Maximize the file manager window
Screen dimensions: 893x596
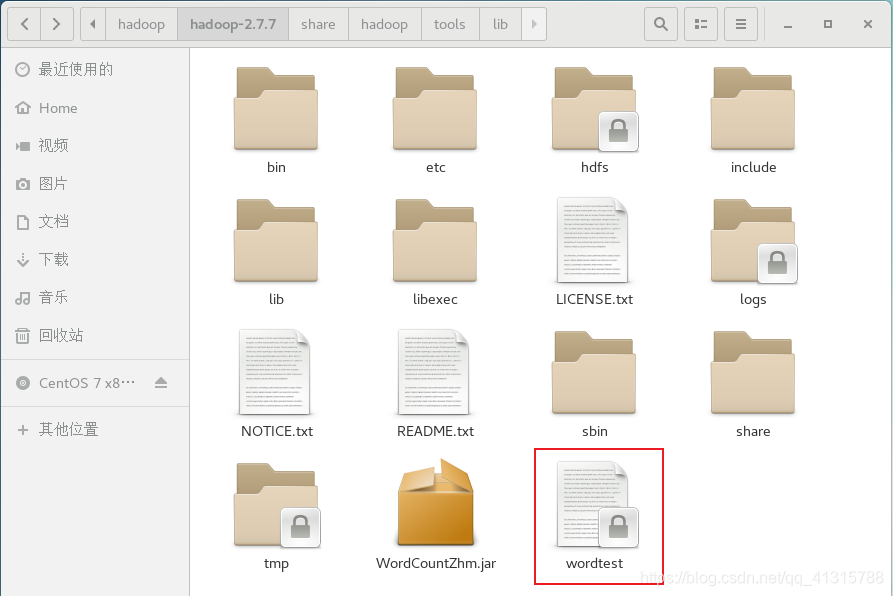[x=828, y=24]
